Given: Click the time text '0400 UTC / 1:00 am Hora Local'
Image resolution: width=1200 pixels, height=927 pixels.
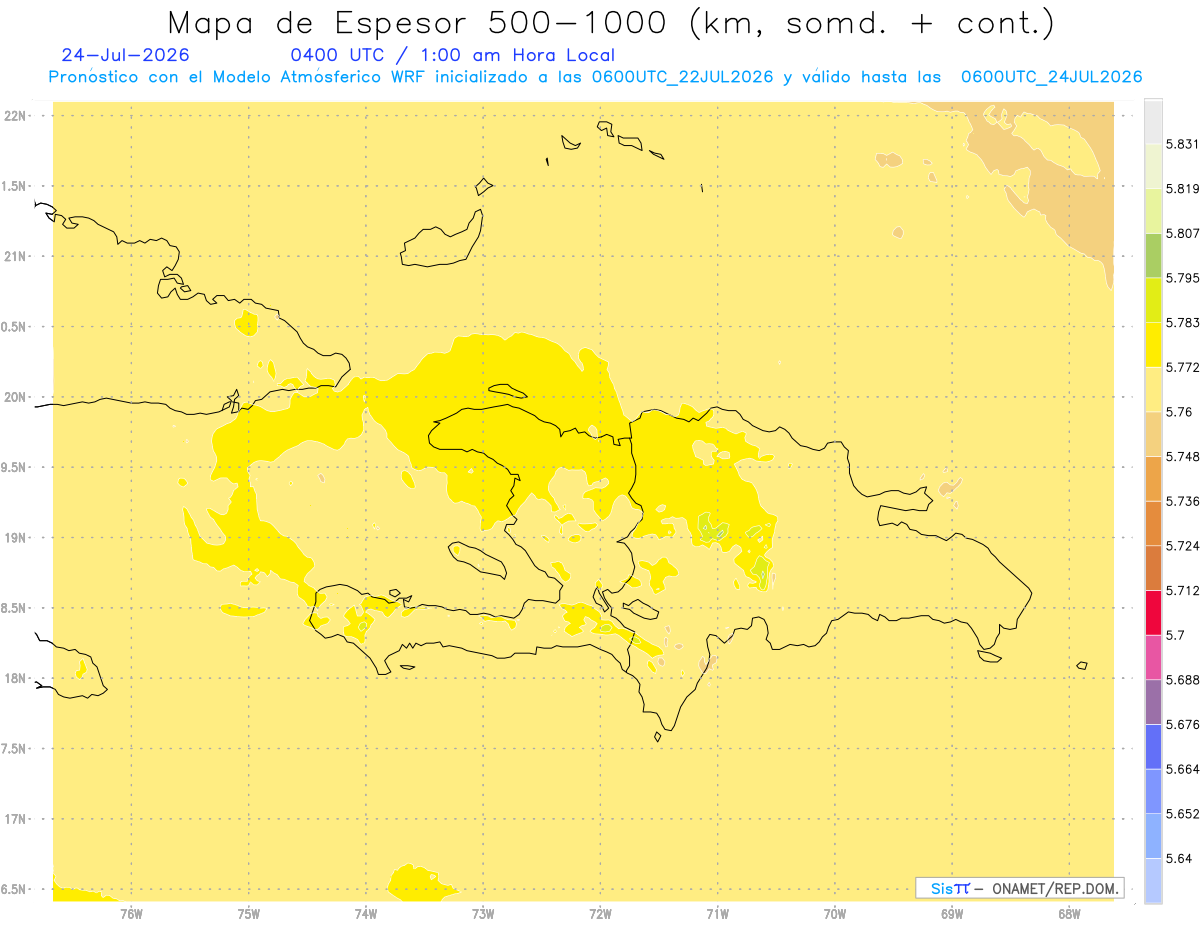Looking at the screenshot, I should (452, 55).
